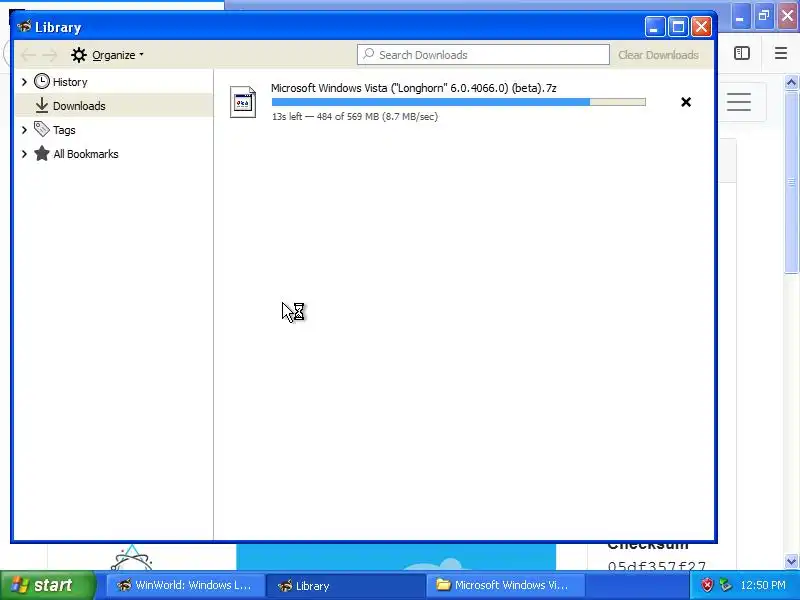Click the 12:50 PM system clock
This screenshot has height=600, width=800.
click(763, 585)
